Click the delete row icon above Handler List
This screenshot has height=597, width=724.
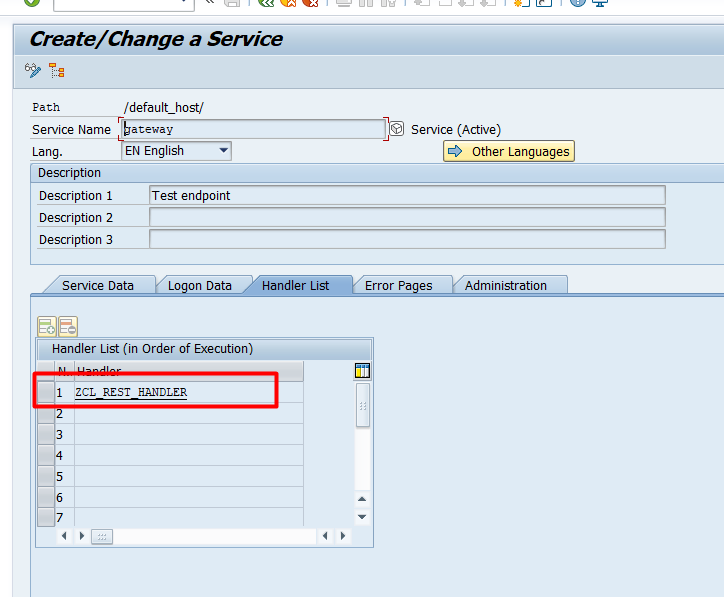pos(67,326)
